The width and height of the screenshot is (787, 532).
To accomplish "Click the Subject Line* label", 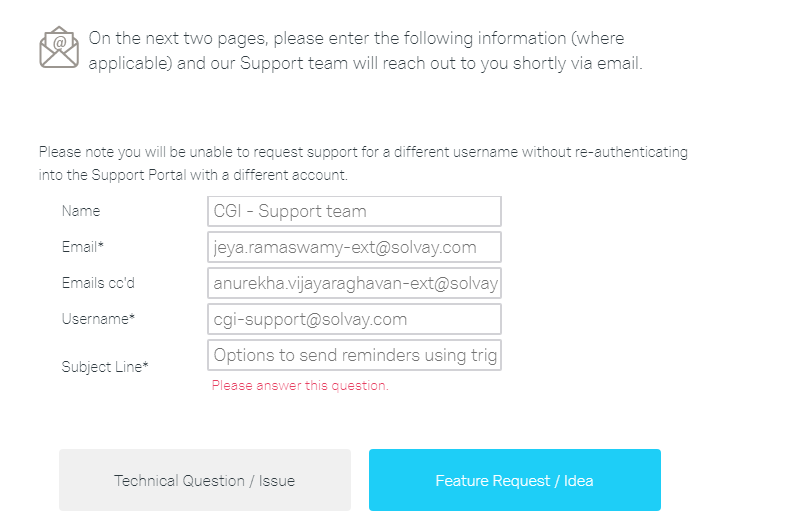I will (x=105, y=367).
